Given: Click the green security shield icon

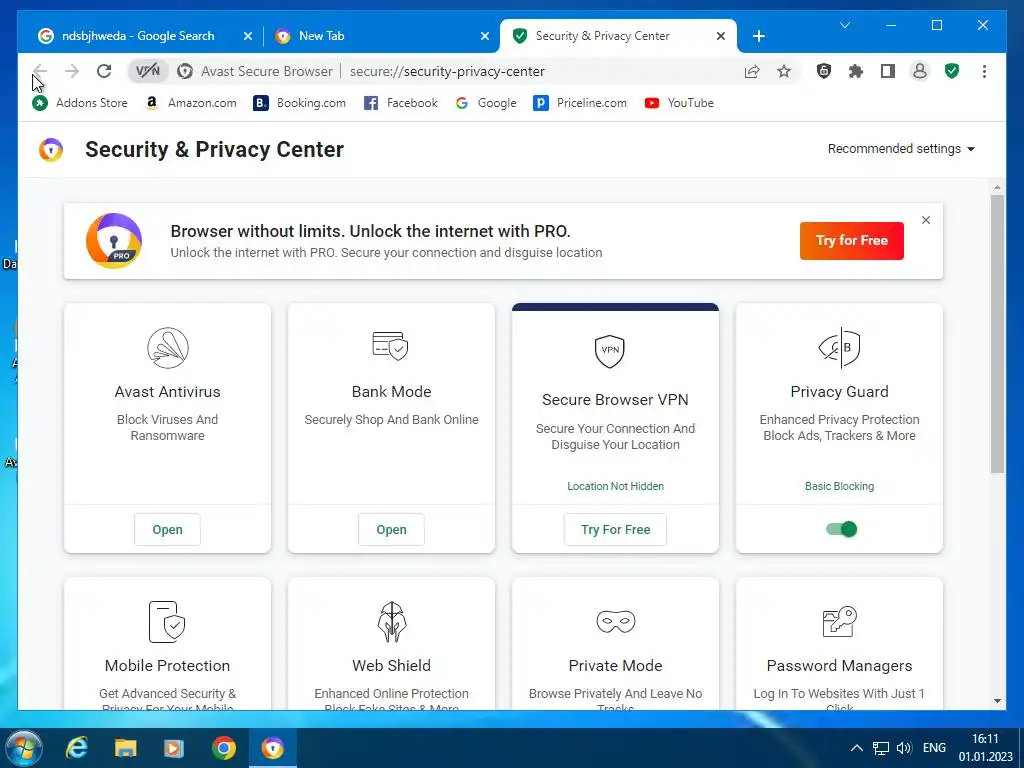Looking at the screenshot, I should 952,71.
